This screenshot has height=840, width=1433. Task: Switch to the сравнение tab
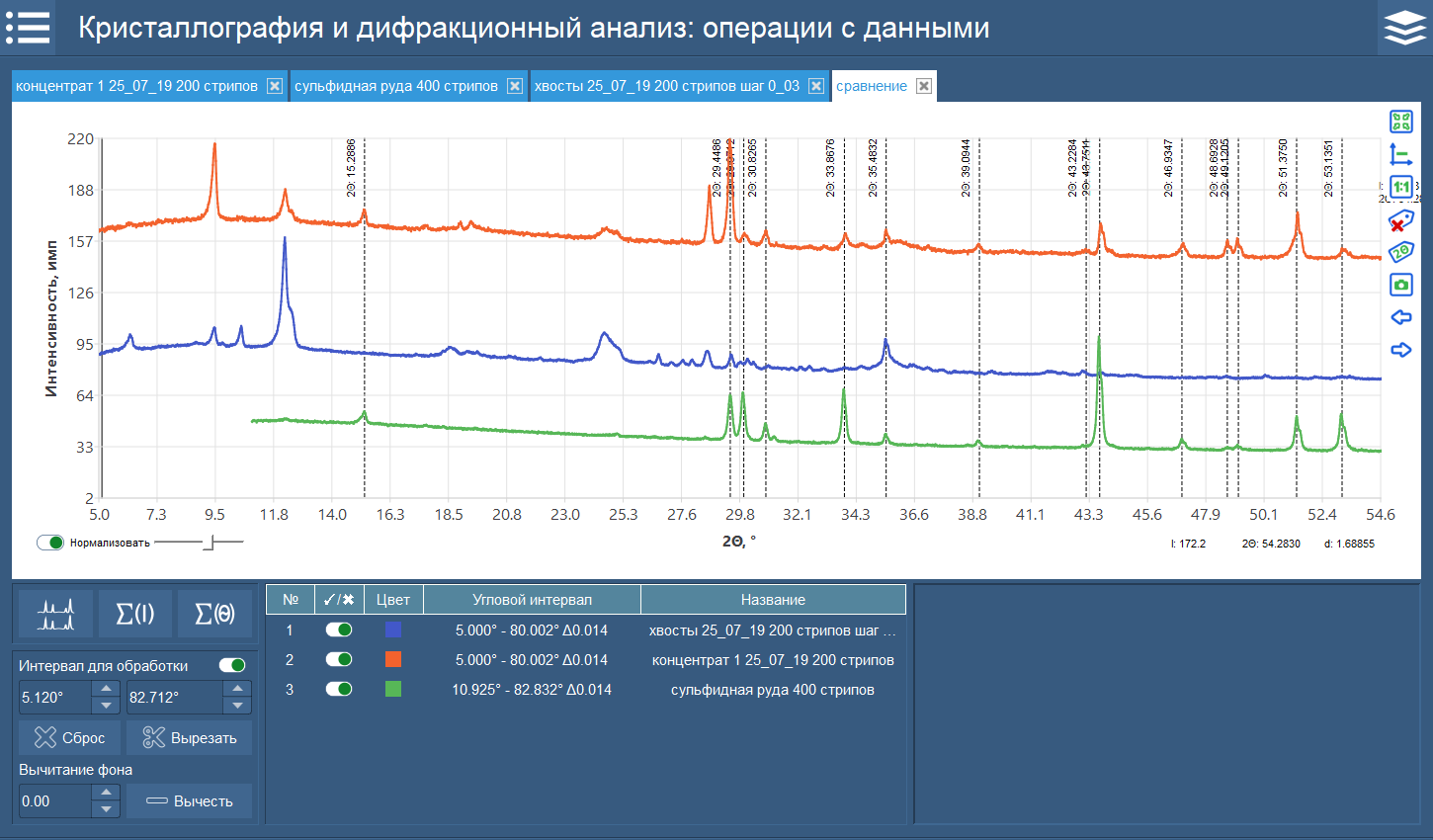873,86
